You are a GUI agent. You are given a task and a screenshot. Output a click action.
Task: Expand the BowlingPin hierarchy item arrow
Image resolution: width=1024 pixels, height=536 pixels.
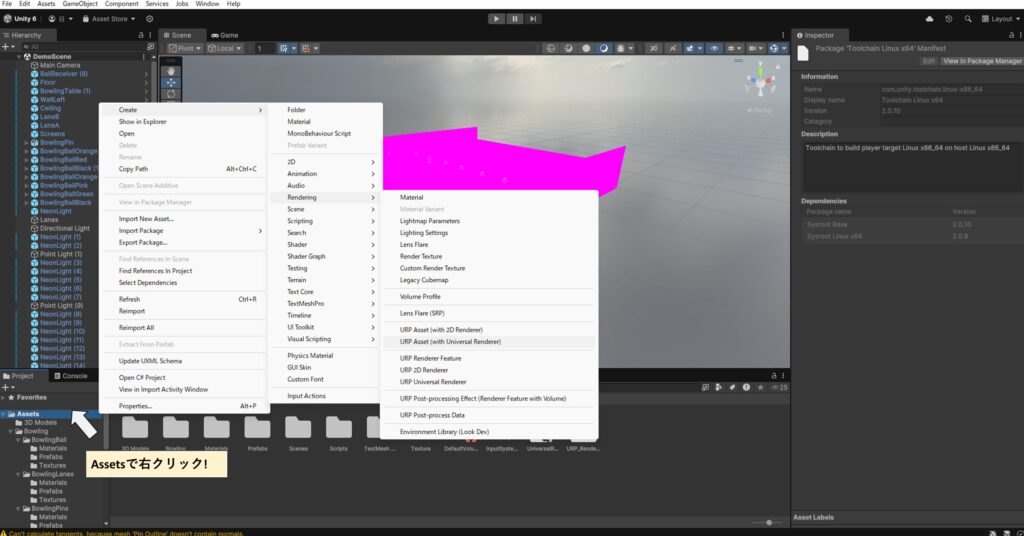tap(27, 142)
